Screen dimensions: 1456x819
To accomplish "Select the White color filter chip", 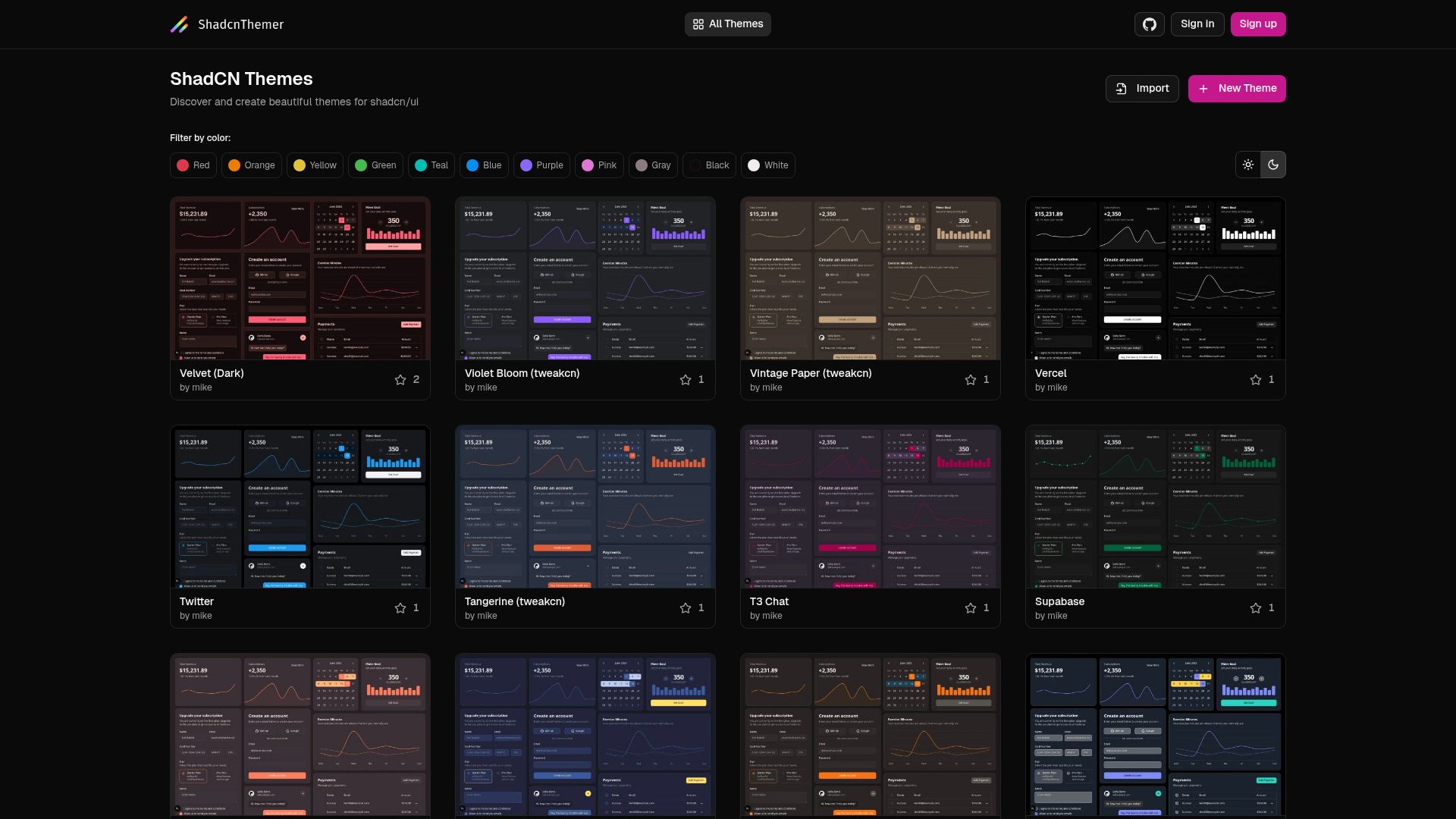I will pos(768,165).
